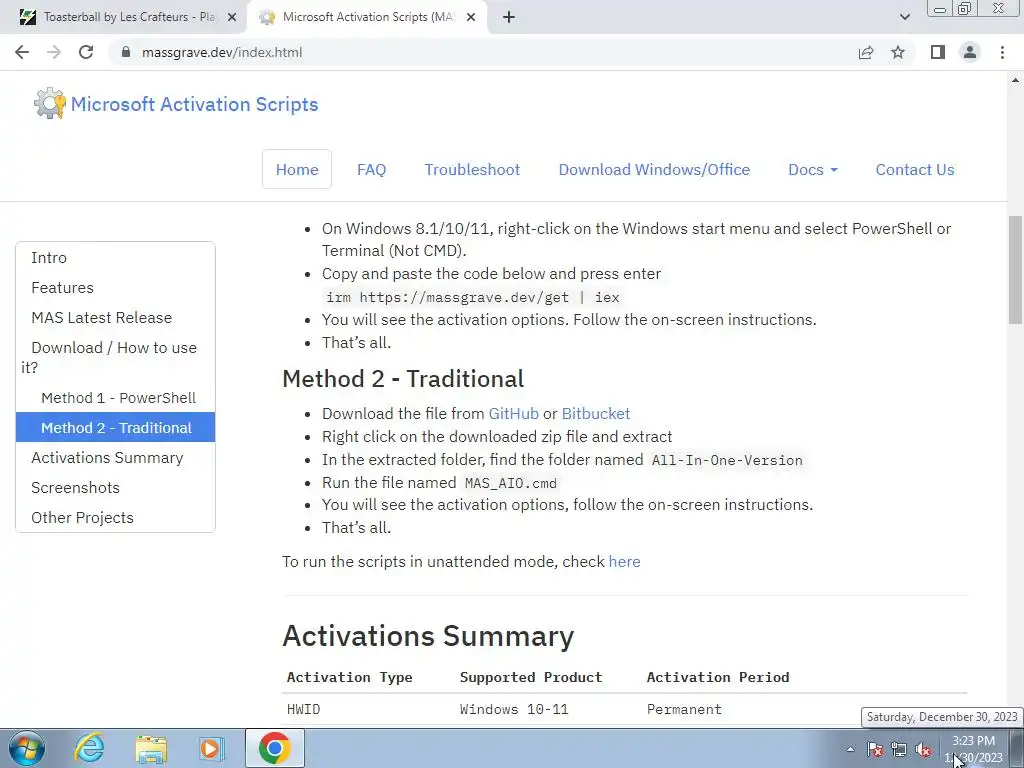Click the Permanent table cell
Image resolution: width=1024 pixels, height=768 pixels.
tap(684, 709)
